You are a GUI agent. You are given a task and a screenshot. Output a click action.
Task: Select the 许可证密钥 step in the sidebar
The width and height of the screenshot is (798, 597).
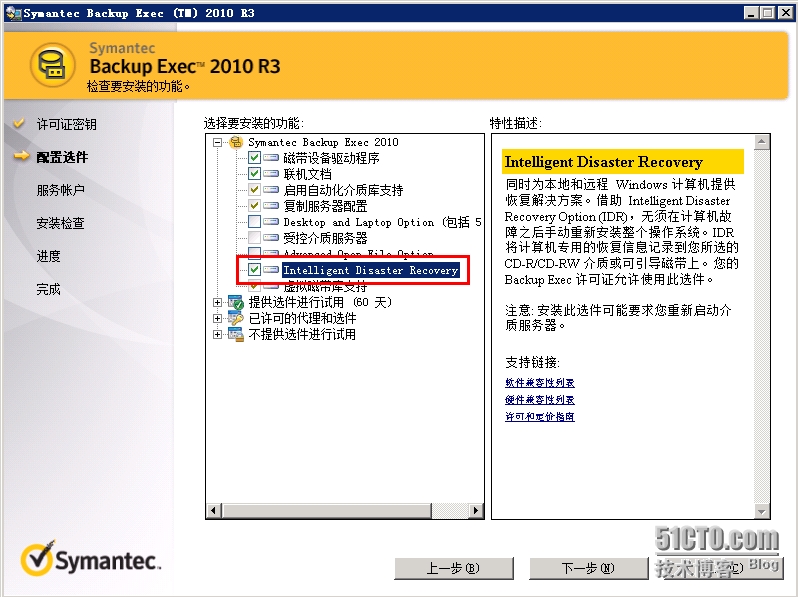click(x=66, y=124)
